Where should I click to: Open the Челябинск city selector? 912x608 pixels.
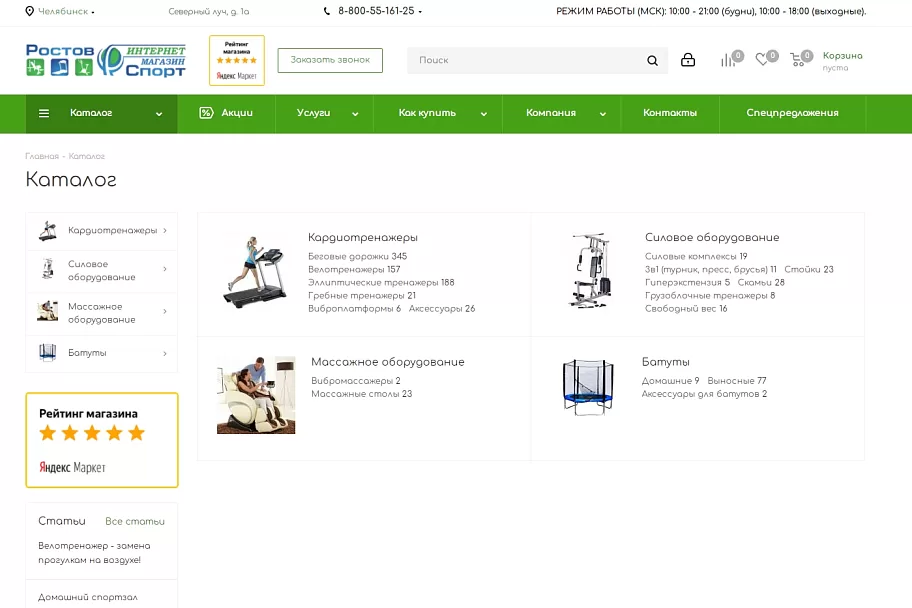tap(60, 11)
